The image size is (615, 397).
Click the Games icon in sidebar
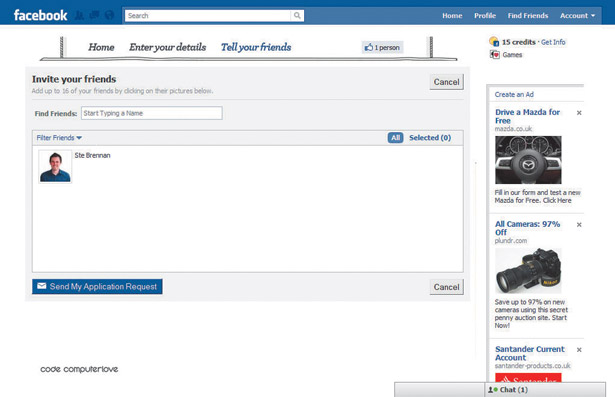[x=494, y=55]
